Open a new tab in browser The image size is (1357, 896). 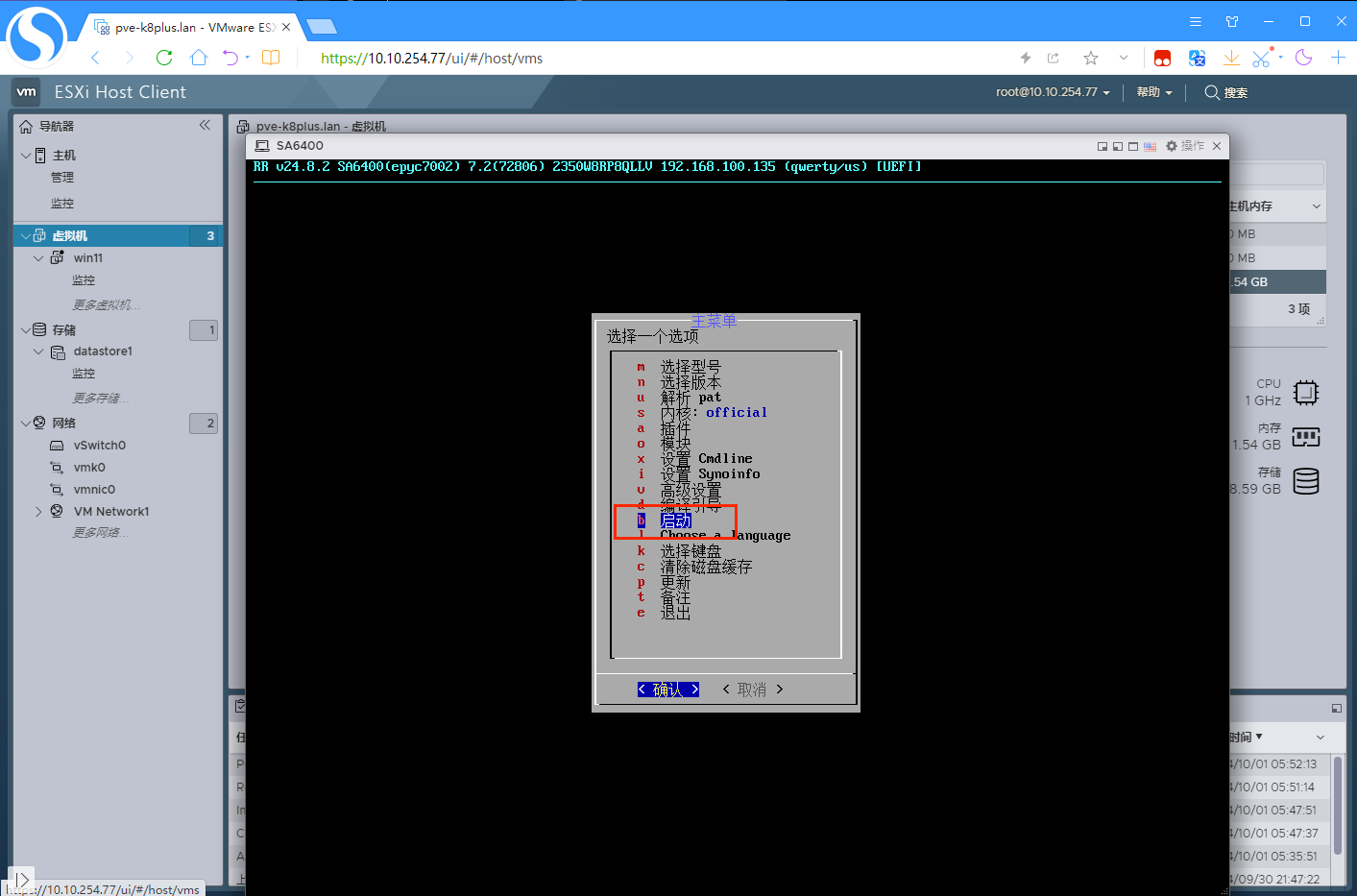(x=321, y=26)
